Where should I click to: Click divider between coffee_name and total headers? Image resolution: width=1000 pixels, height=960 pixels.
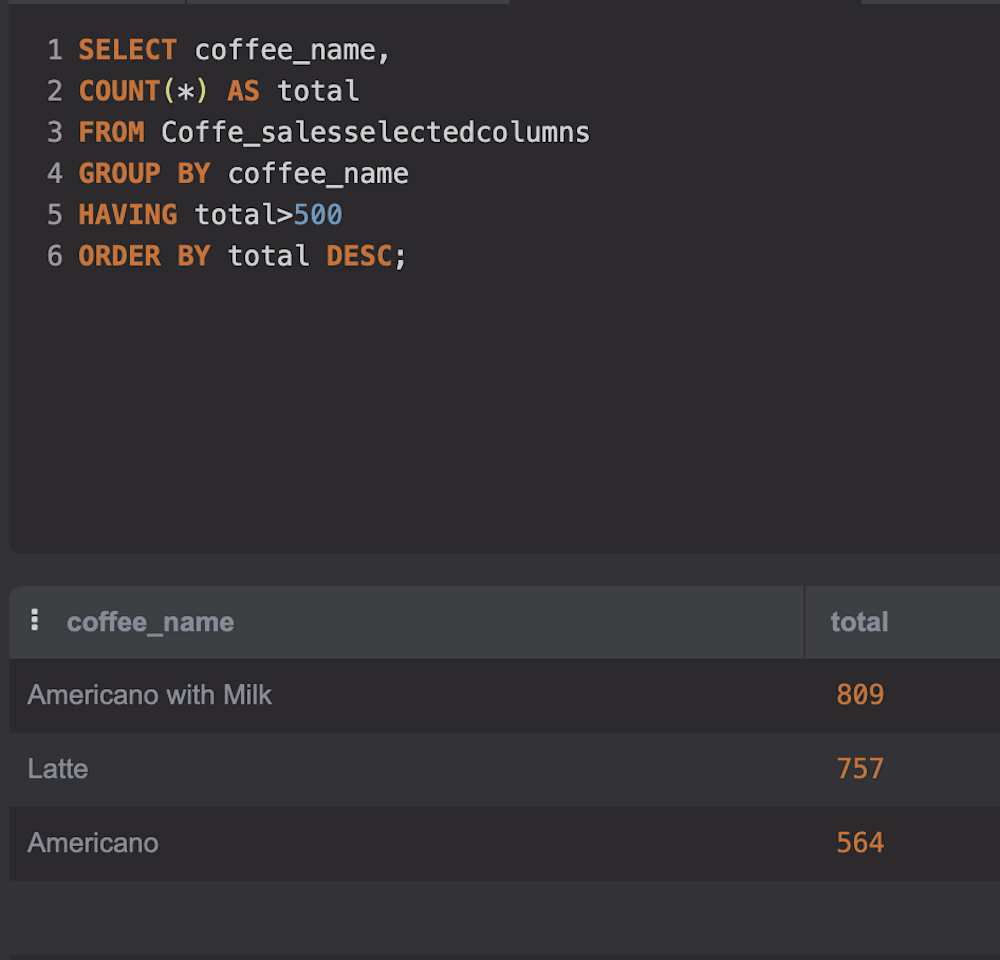(x=804, y=622)
